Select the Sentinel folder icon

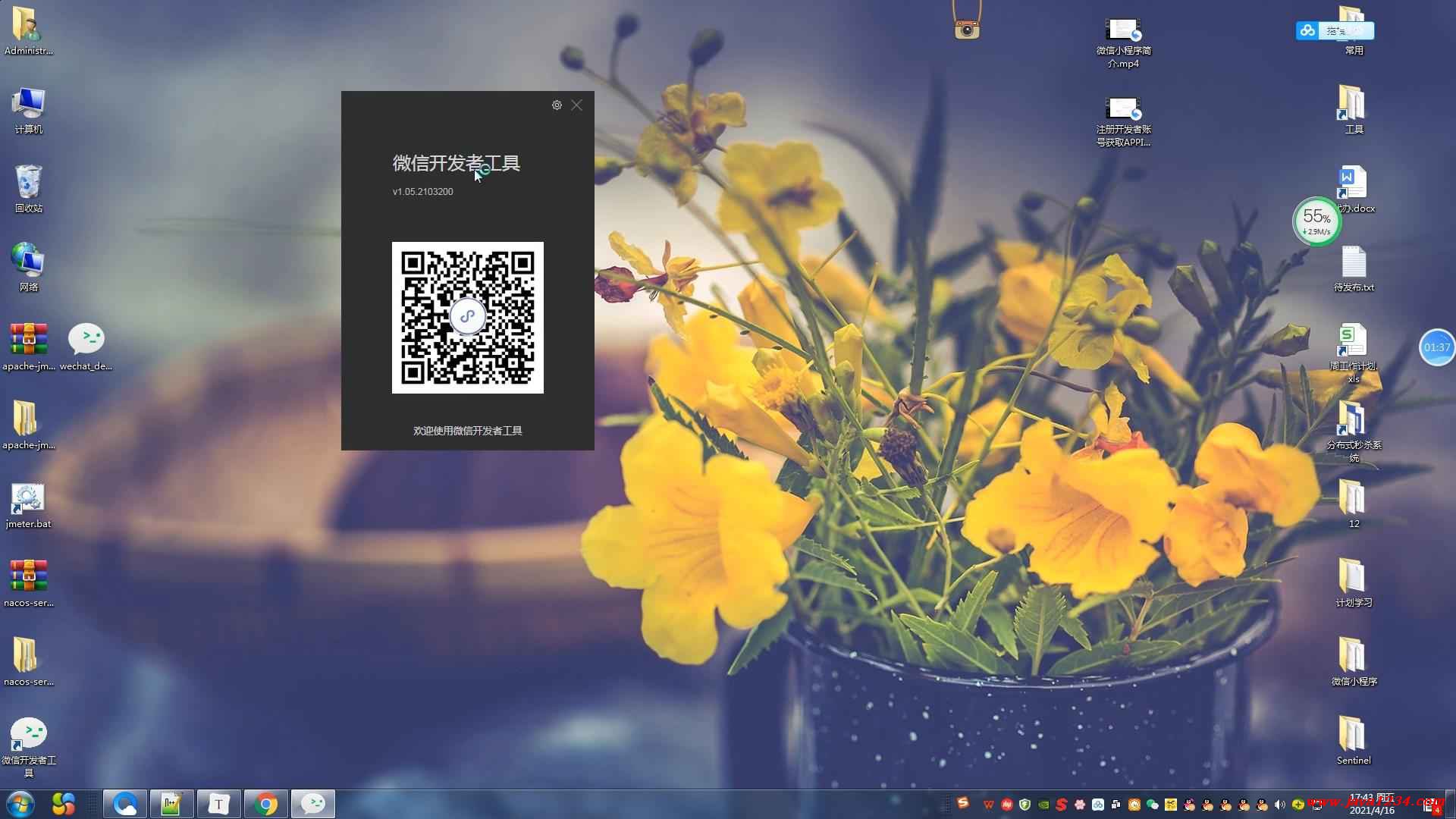(1354, 741)
